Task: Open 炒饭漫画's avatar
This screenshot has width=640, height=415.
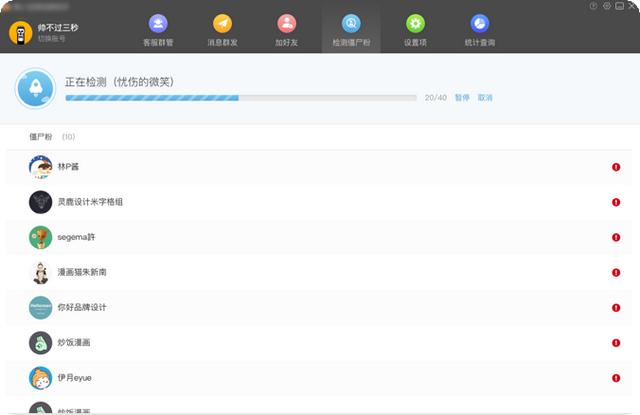Action: [40, 343]
